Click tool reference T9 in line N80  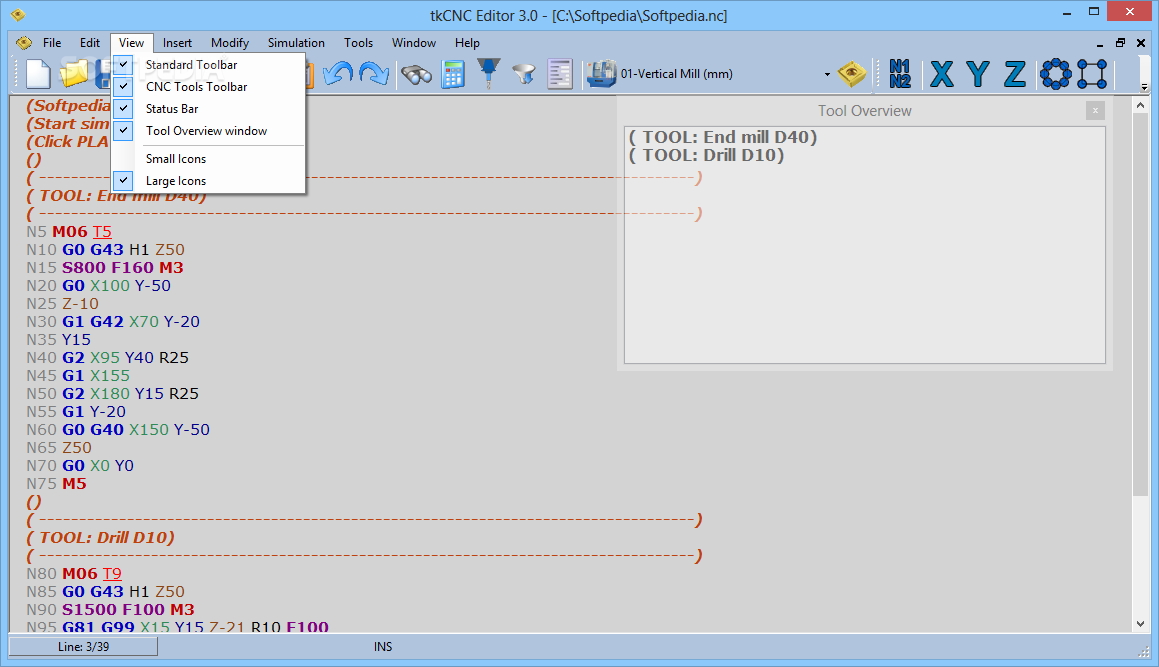click(x=112, y=573)
